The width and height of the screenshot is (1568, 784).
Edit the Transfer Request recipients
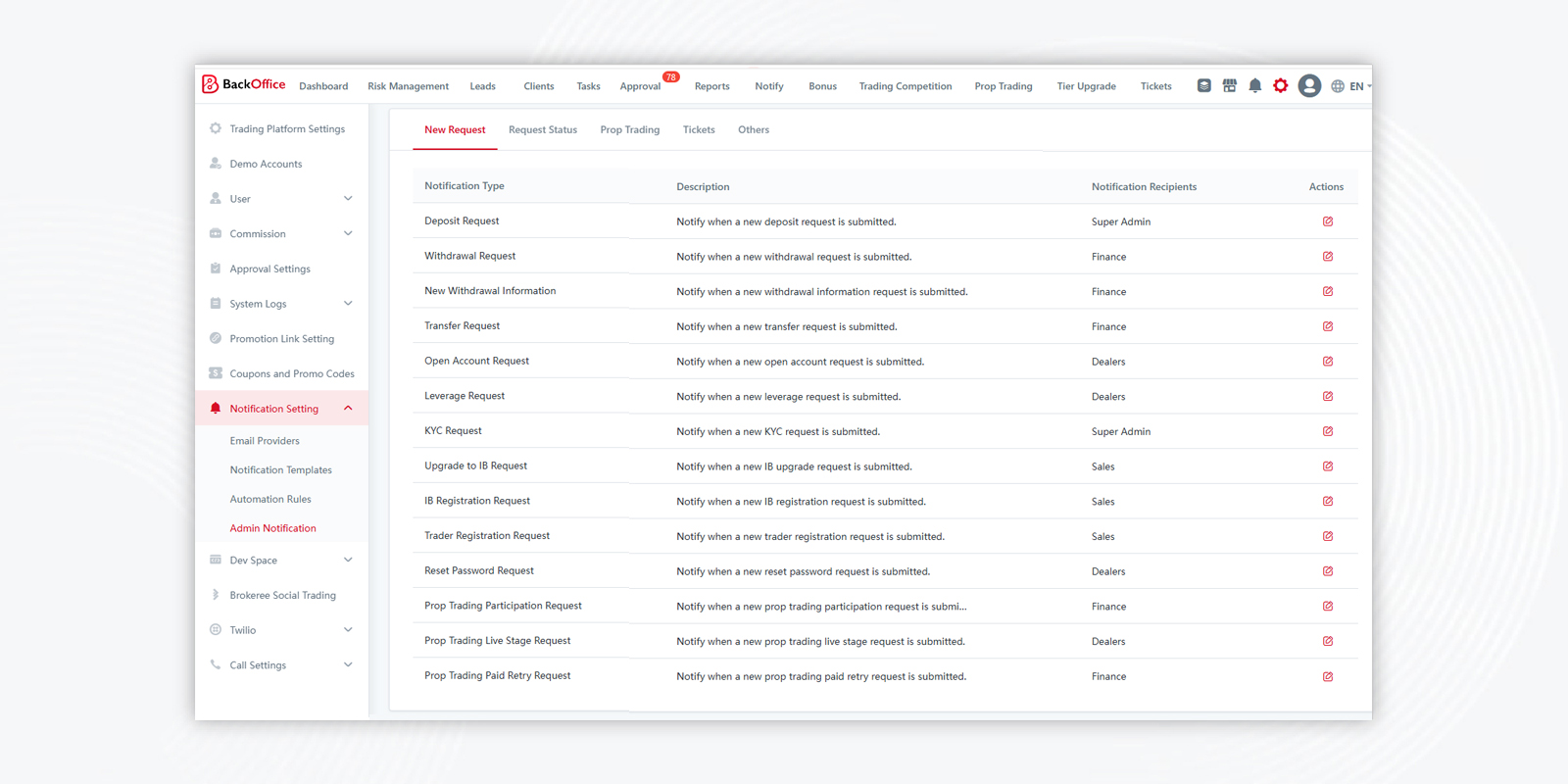click(x=1328, y=326)
